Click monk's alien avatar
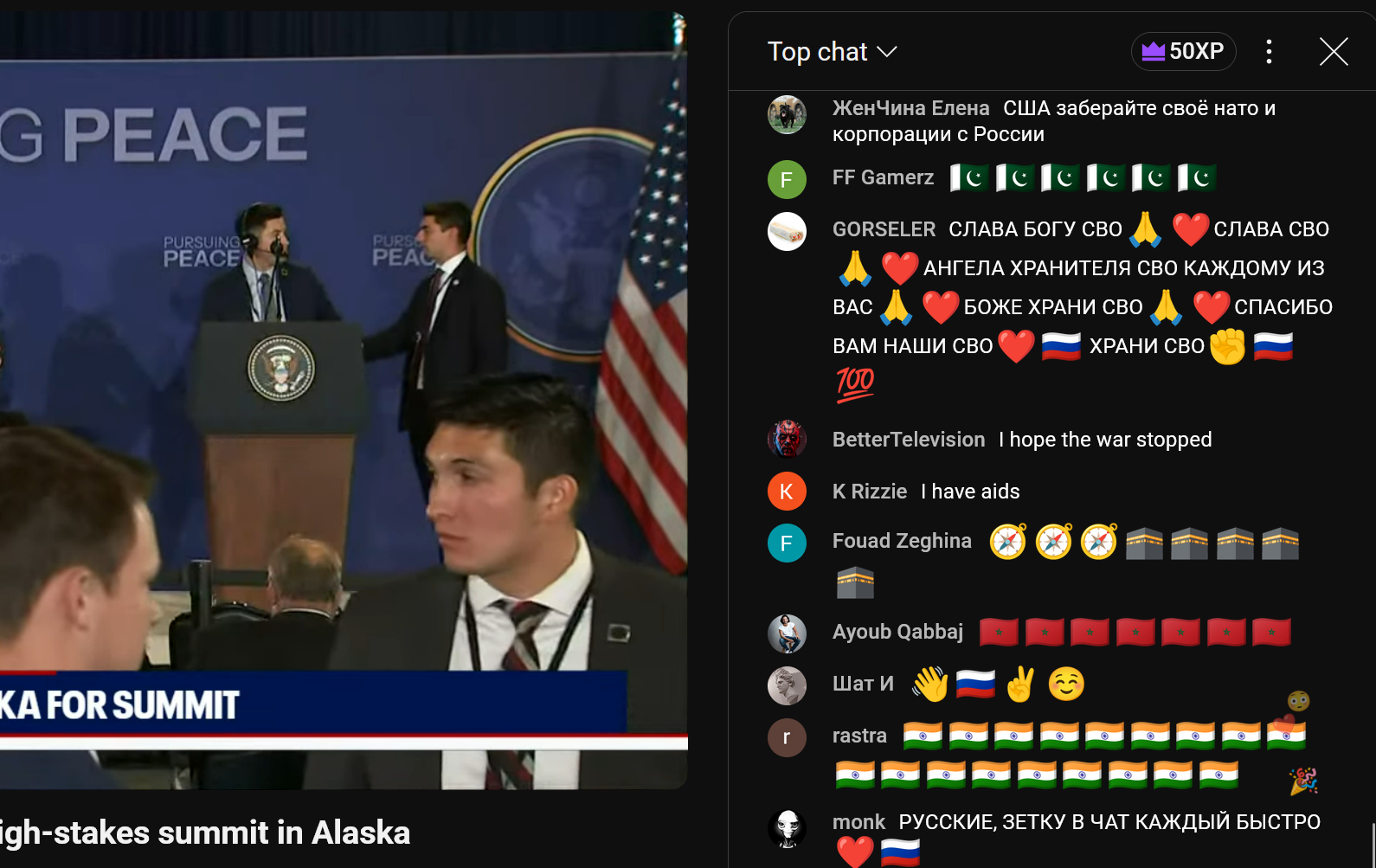Screen dimensions: 1376x868 (x=787, y=828)
